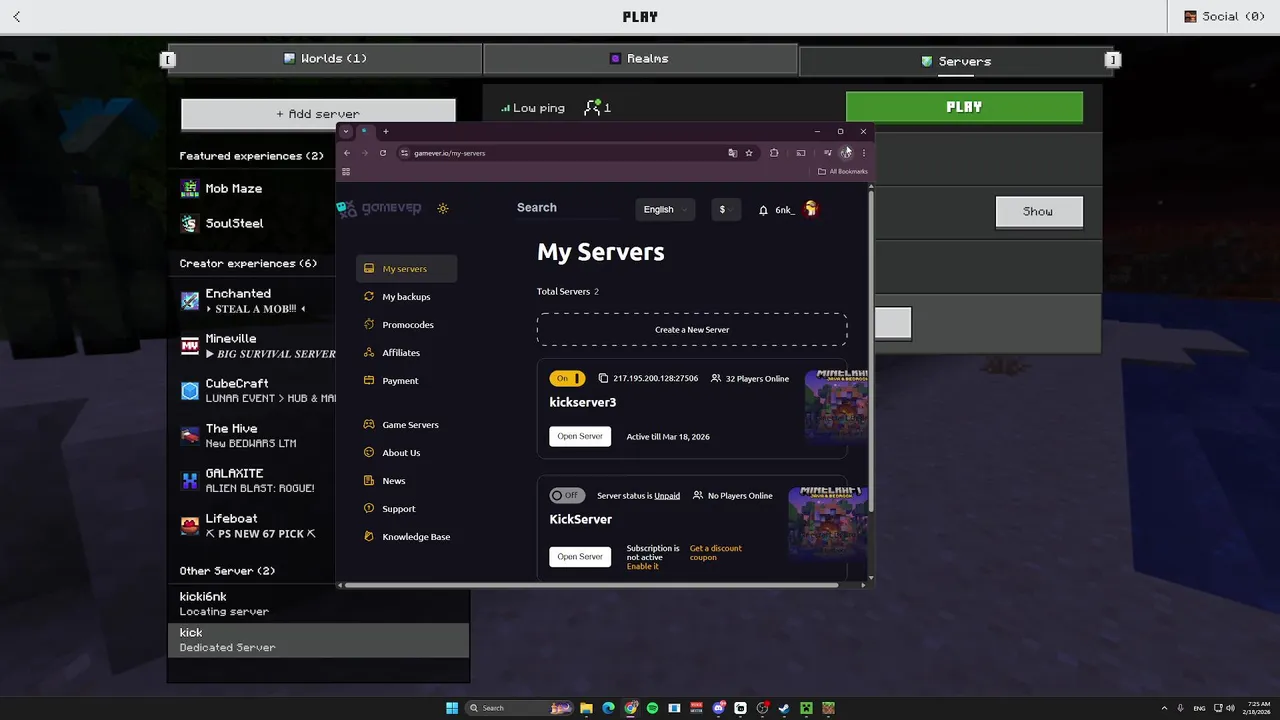Select the Servers tab in Minecraft

click(955, 61)
